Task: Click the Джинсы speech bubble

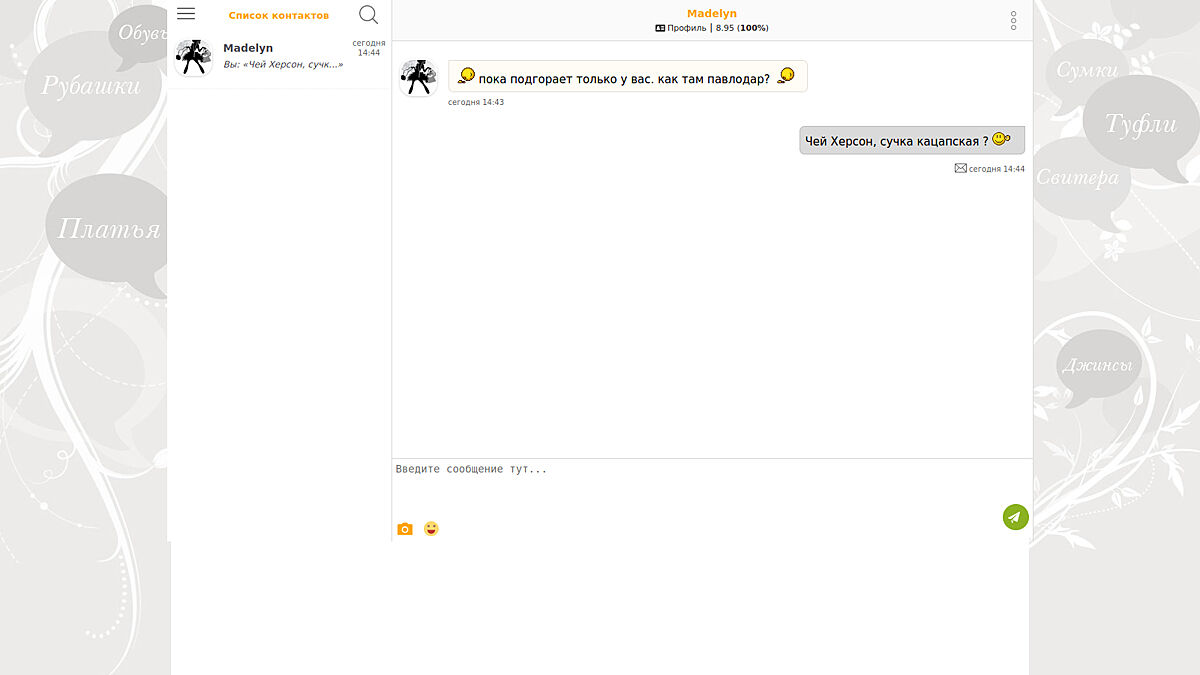Action: click(x=1097, y=365)
